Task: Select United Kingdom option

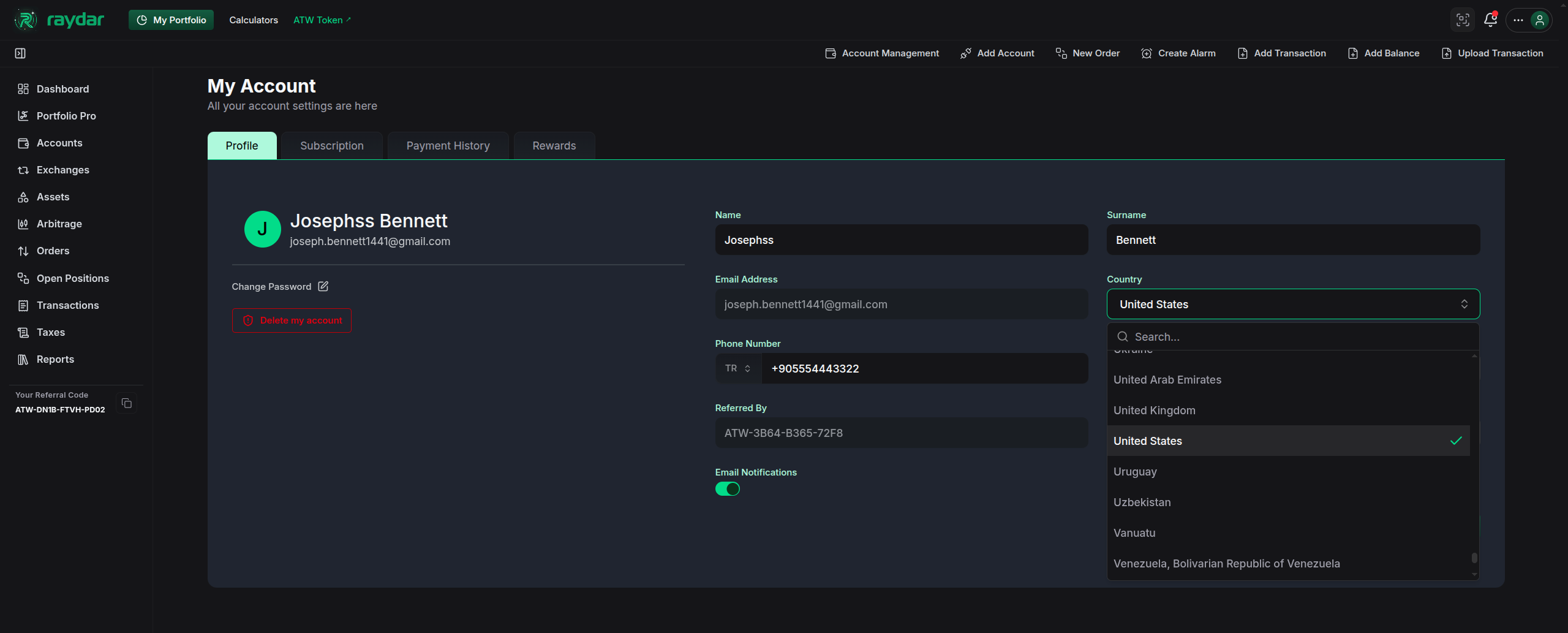Action: click(x=1288, y=410)
